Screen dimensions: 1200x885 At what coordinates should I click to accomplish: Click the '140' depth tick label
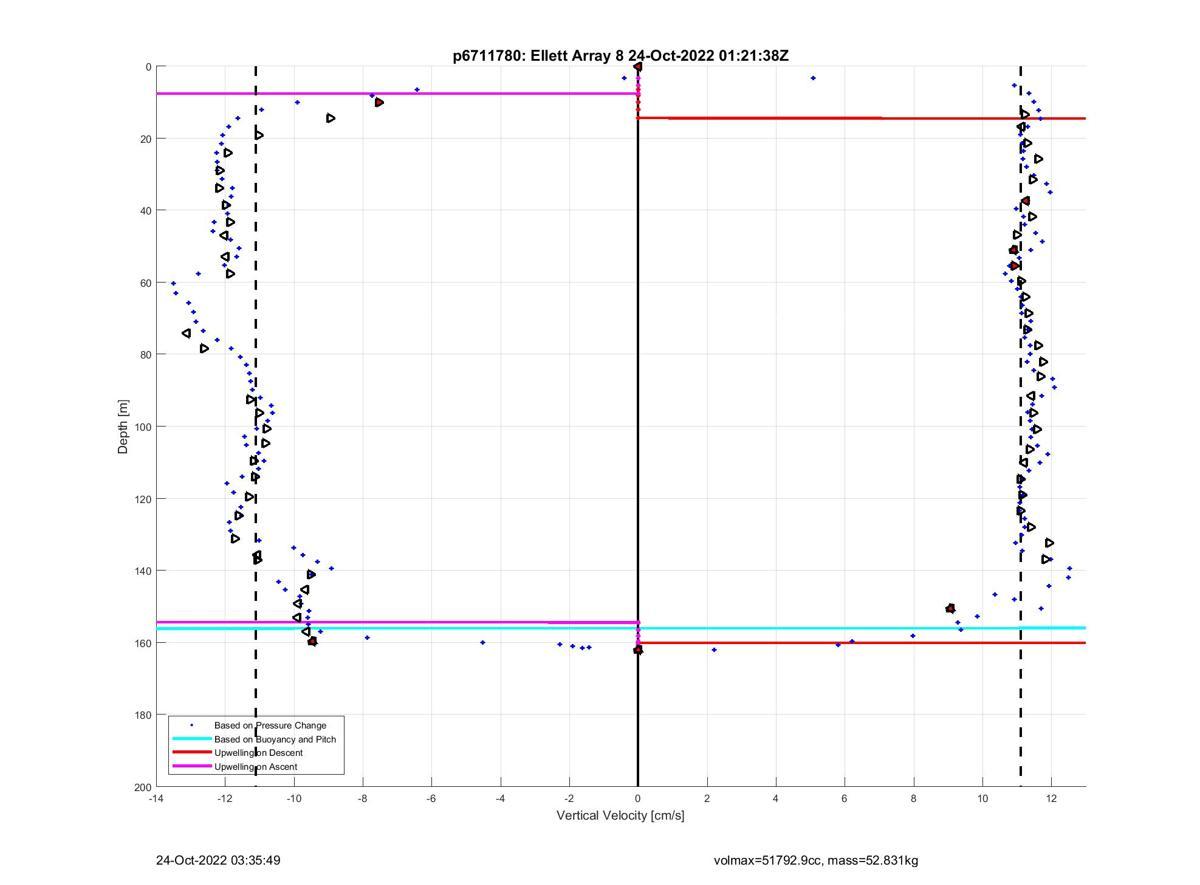coord(142,571)
